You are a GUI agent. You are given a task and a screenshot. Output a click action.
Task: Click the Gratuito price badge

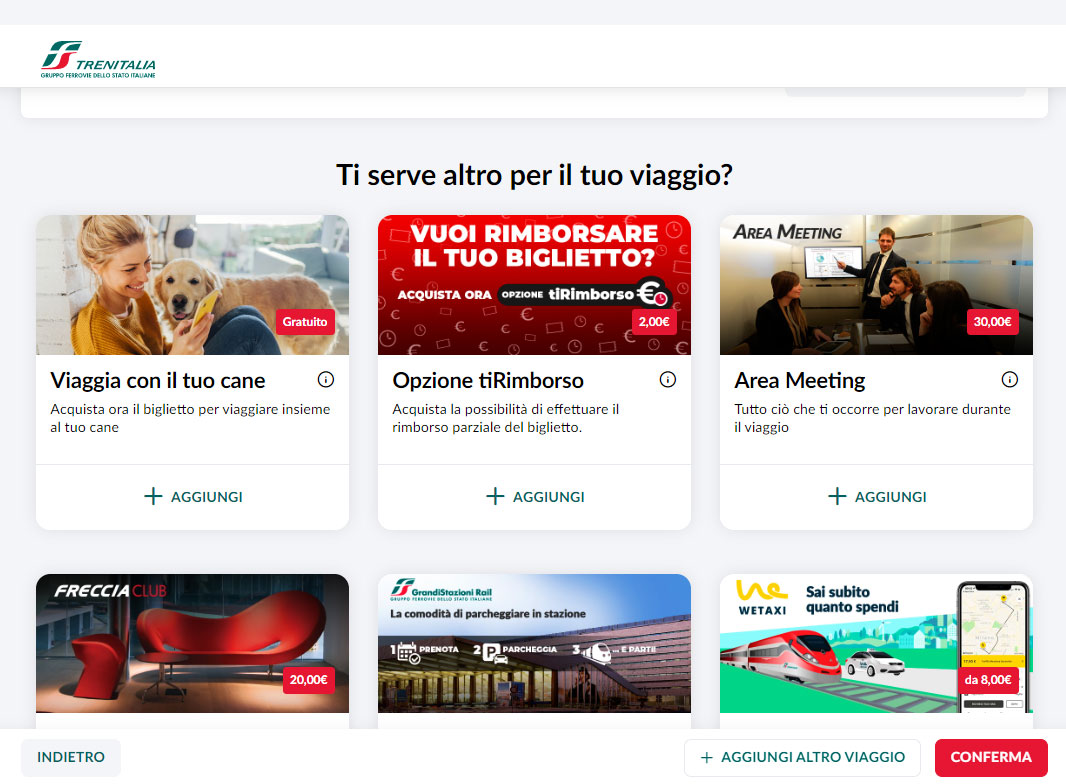tap(305, 322)
